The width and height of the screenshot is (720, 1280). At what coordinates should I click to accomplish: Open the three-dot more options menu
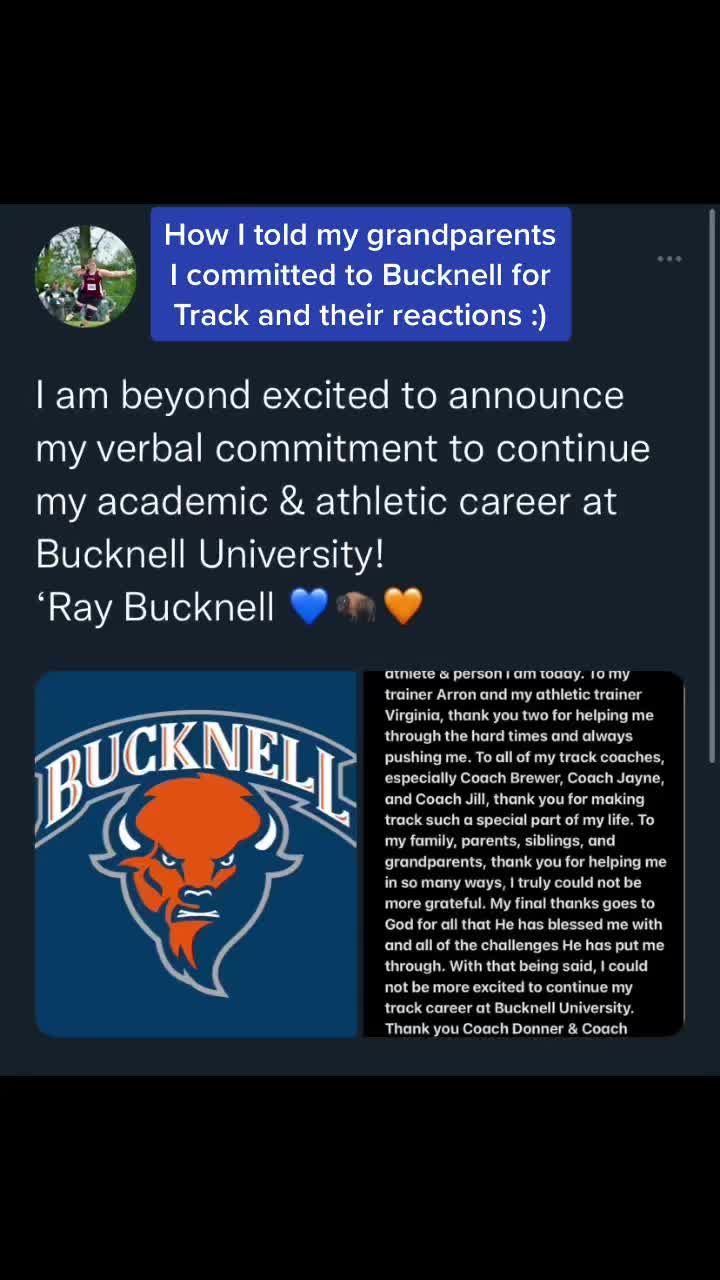[x=669, y=259]
